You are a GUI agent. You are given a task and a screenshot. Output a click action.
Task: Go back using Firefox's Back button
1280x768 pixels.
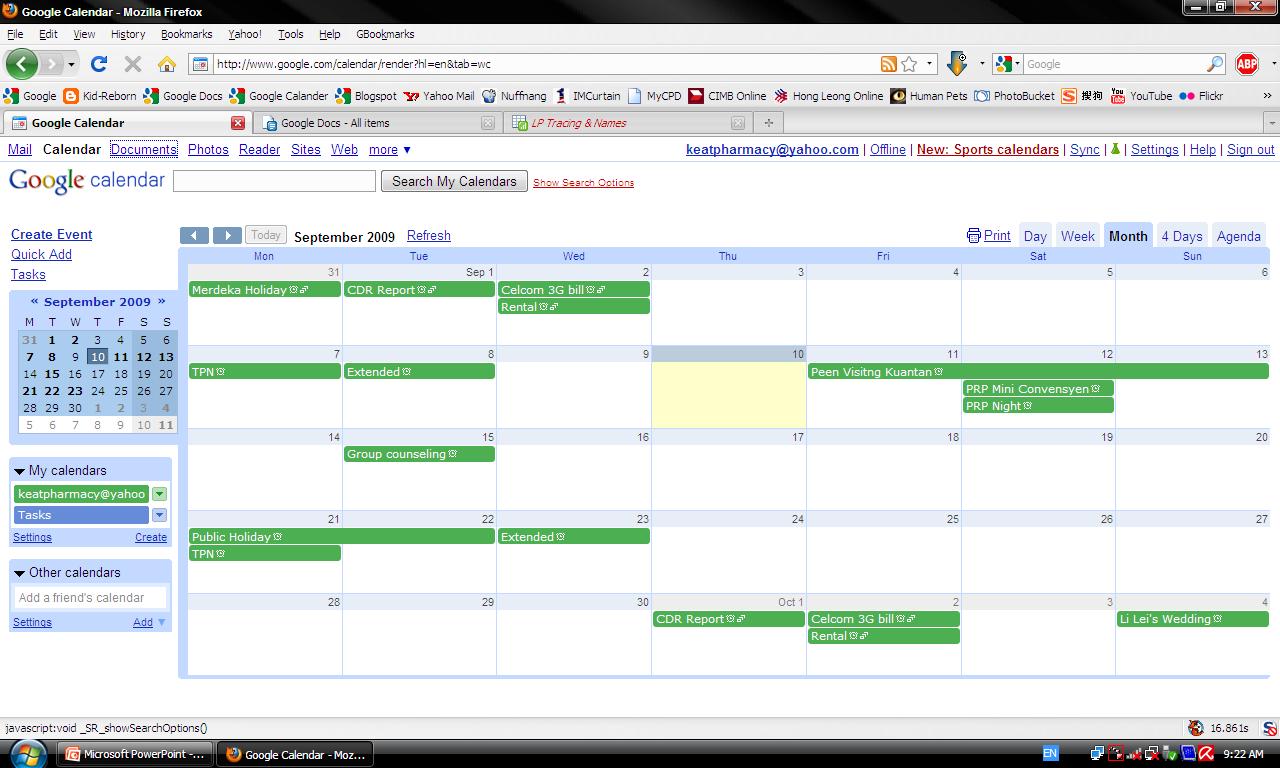pyautogui.click(x=22, y=64)
